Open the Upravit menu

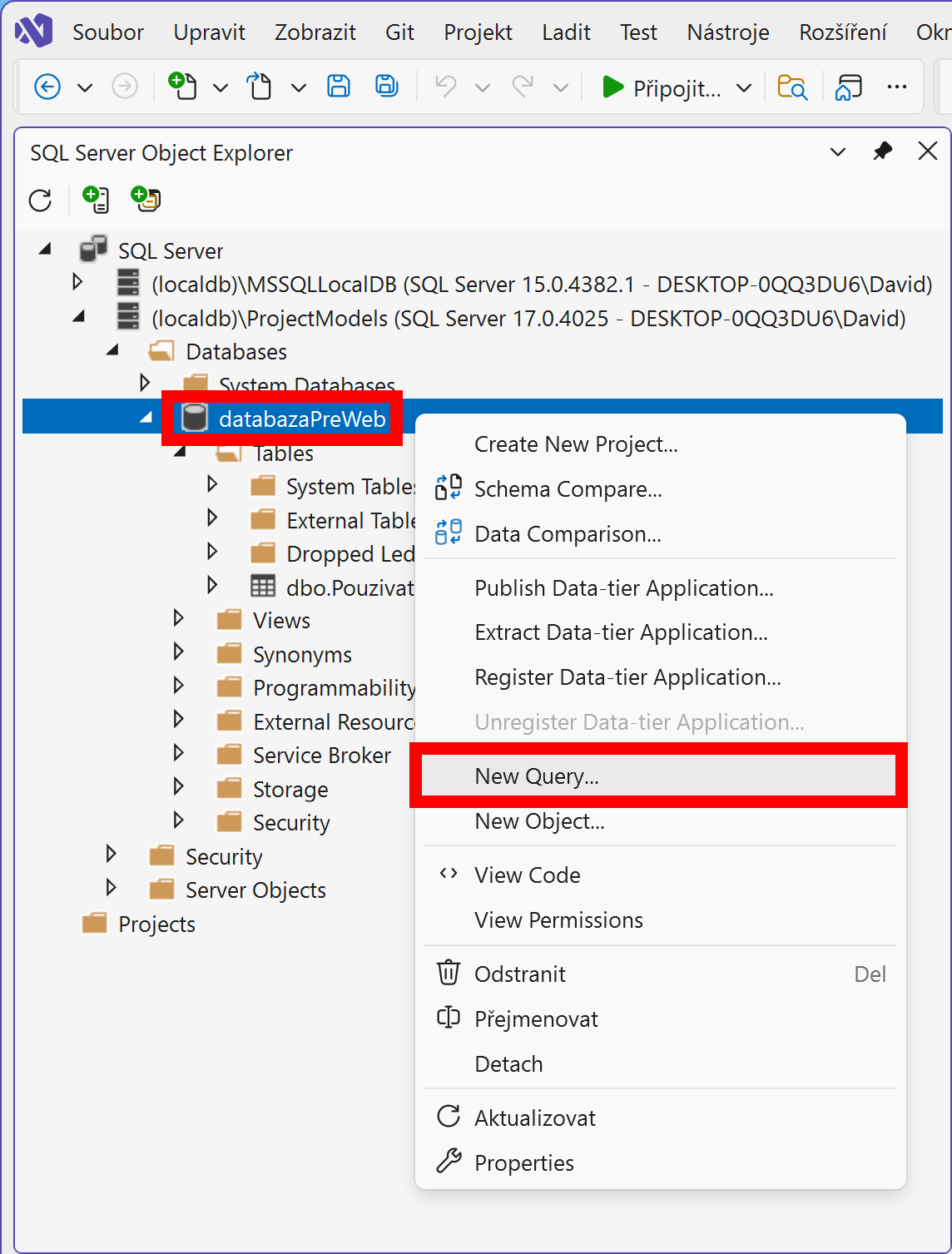coord(209,32)
